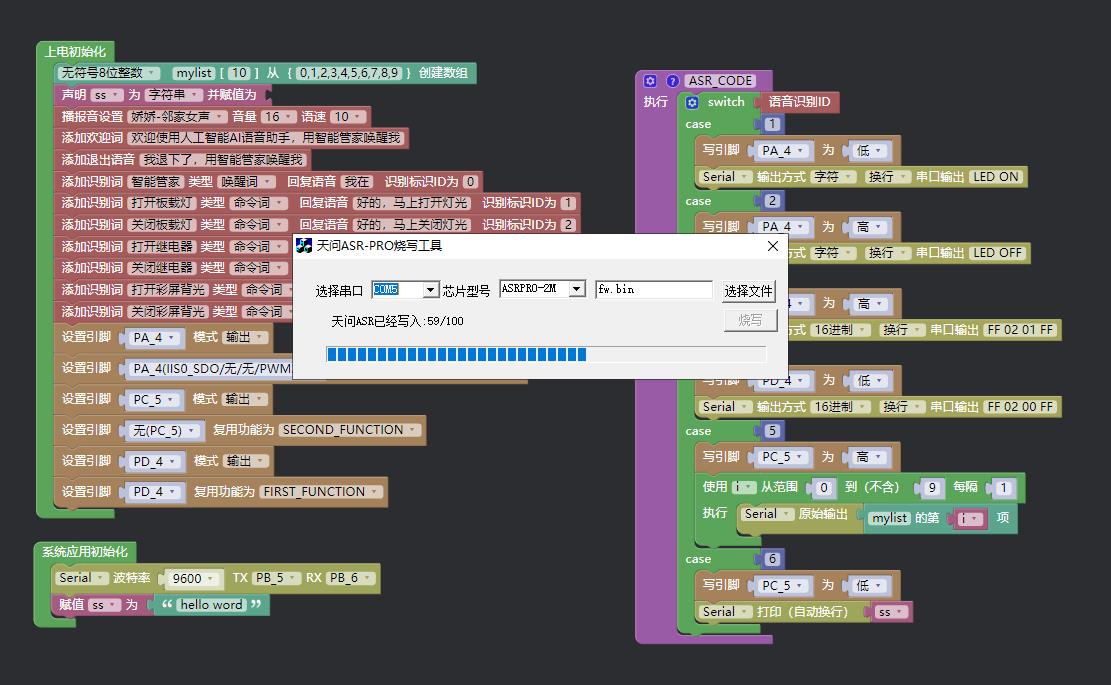The width and height of the screenshot is (1111, 685).
Task: Open the 无符号8位整数 type dropdown
Action: tap(109, 73)
